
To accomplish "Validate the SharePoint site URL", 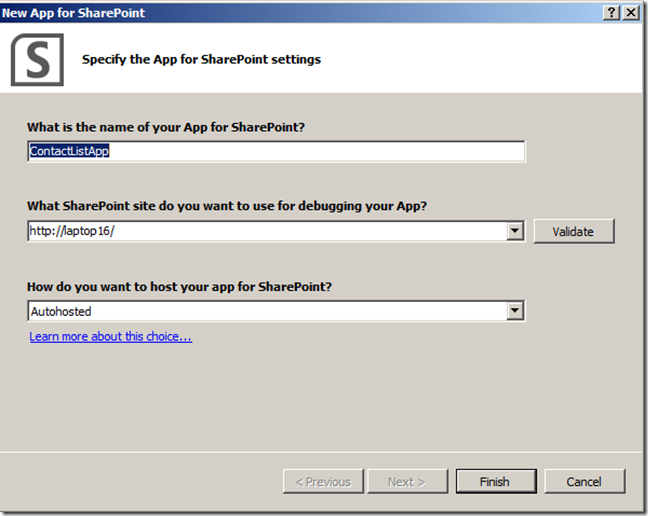I will (574, 231).
